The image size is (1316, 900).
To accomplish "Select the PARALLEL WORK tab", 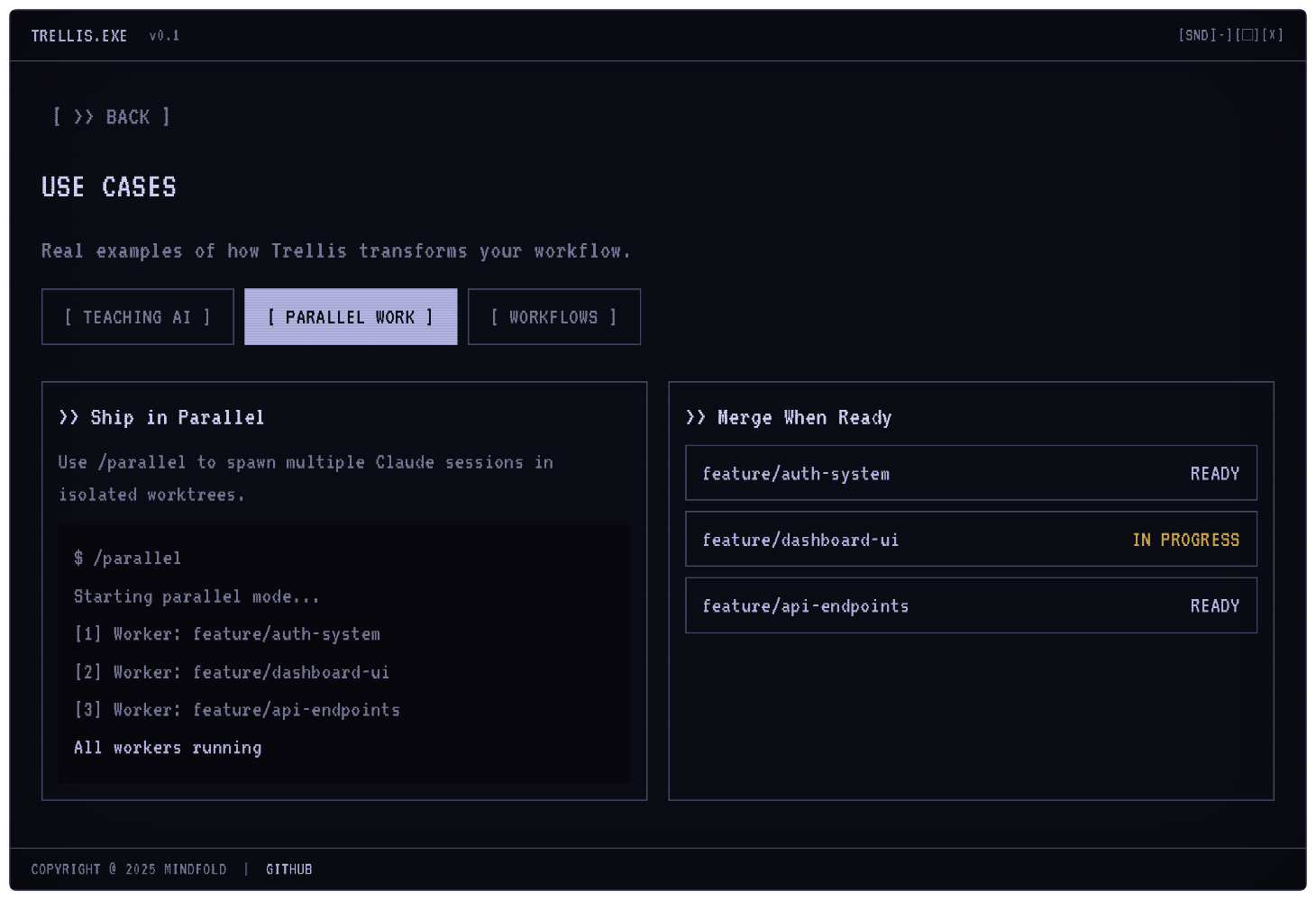I will (x=351, y=316).
